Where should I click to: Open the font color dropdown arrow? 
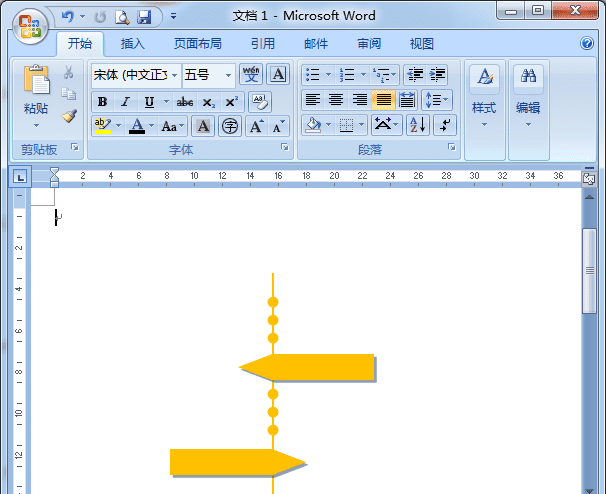(x=152, y=126)
